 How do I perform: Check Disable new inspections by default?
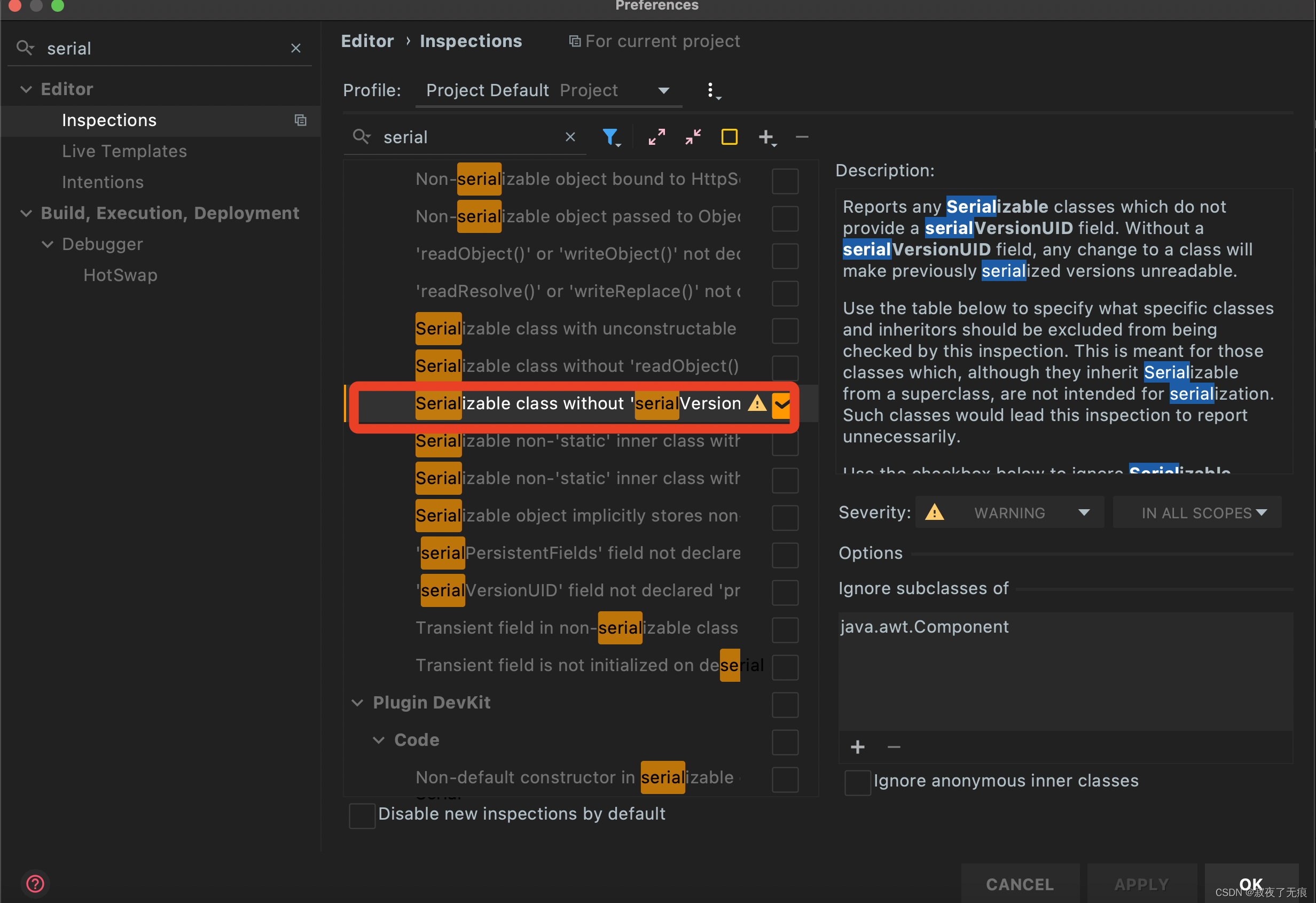click(x=362, y=815)
